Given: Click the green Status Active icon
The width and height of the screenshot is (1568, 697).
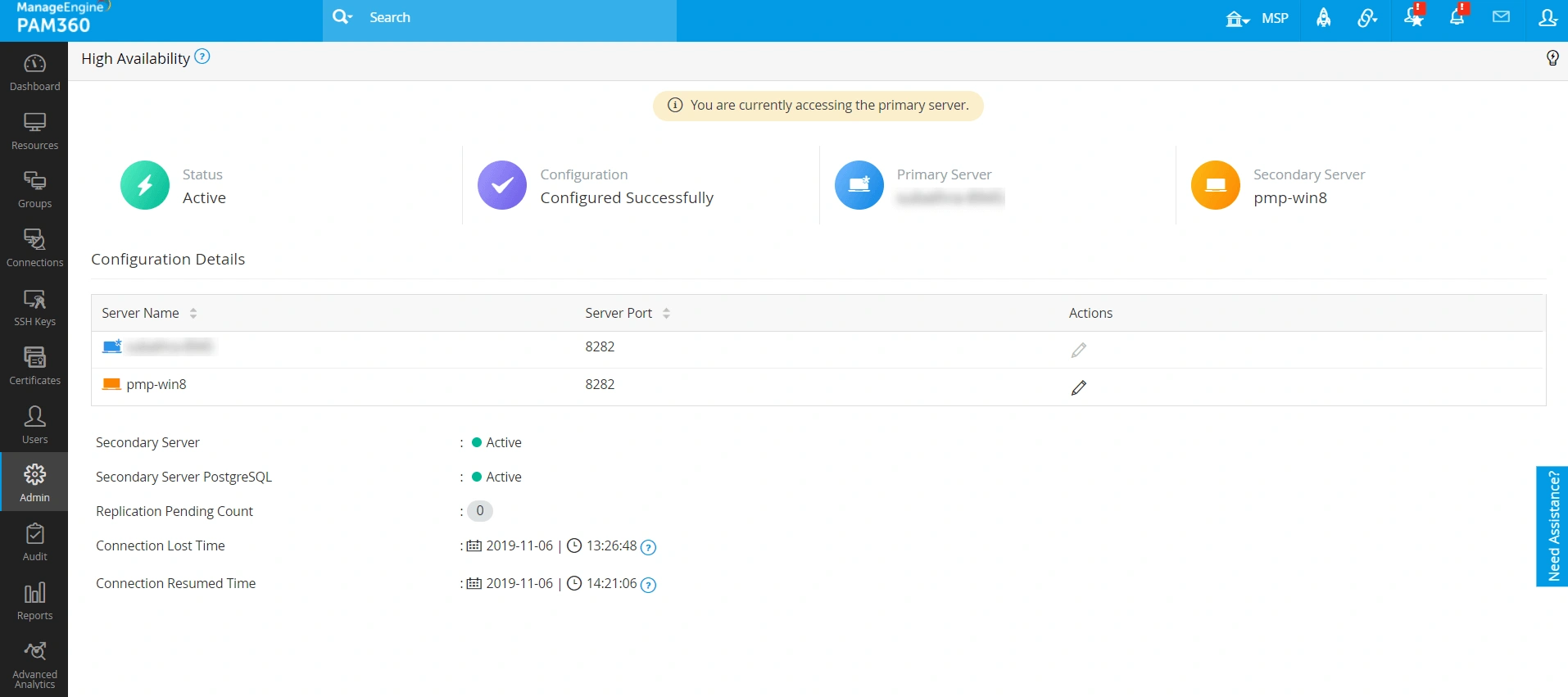Looking at the screenshot, I should pos(145,185).
